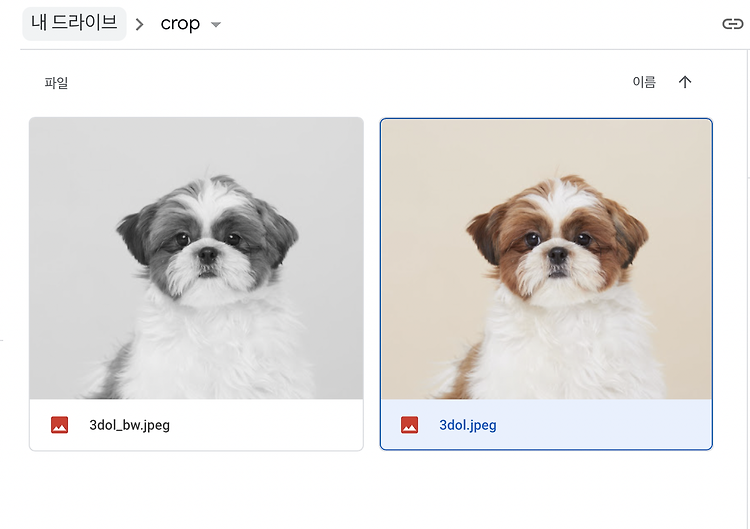
Task: Select the black and white puppy thumbnail
Action: 196,258
